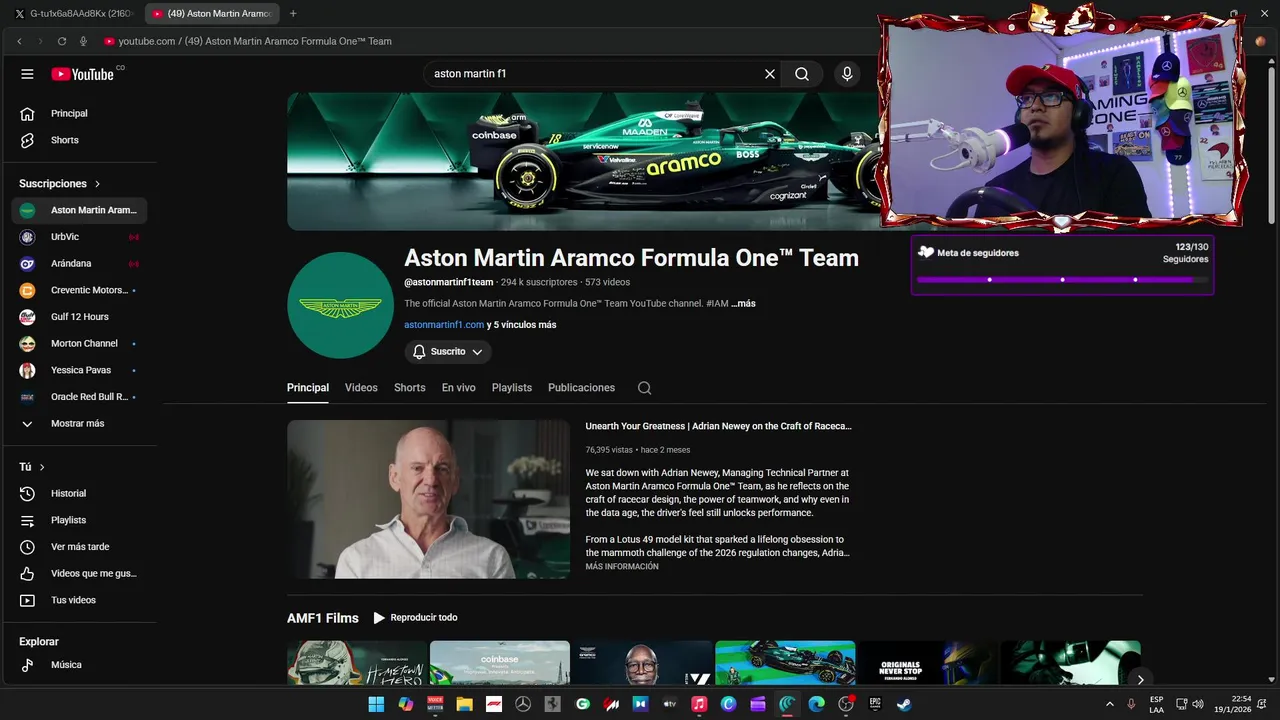Clear the search box text
Screen dimensions: 1280x720
pos(770,74)
